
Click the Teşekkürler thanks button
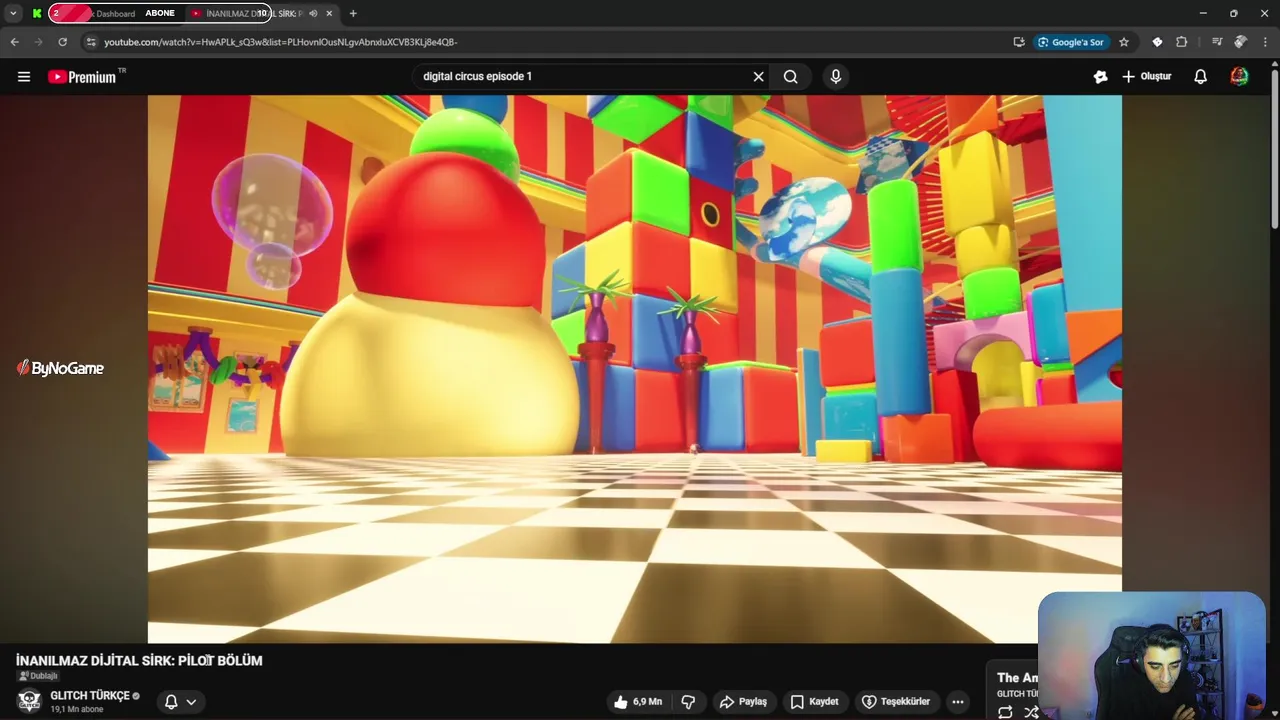pyautogui.click(x=896, y=702)
